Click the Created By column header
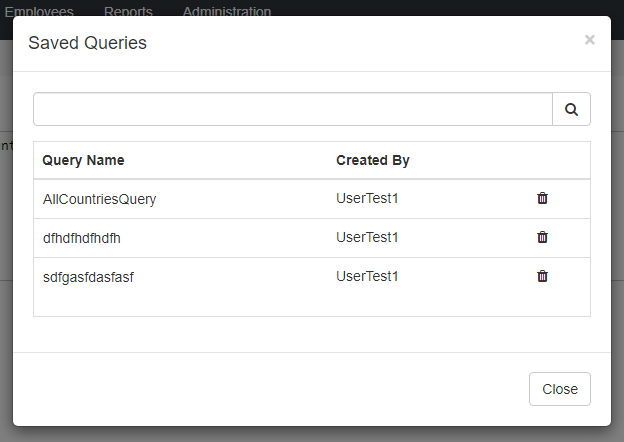Viewport: 624px width, 442px height. (372, 160)
